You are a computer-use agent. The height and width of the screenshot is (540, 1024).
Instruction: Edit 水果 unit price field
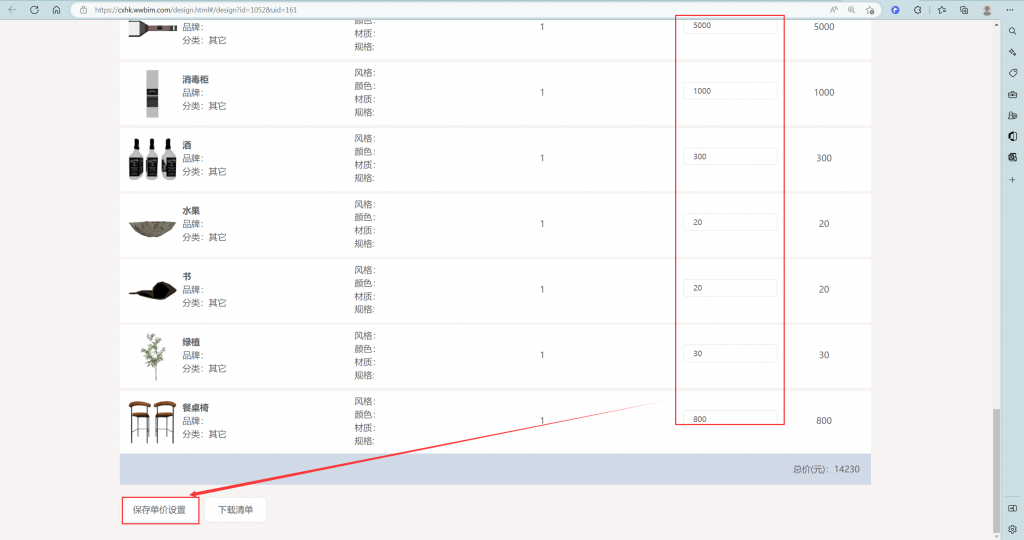[730, 222]
